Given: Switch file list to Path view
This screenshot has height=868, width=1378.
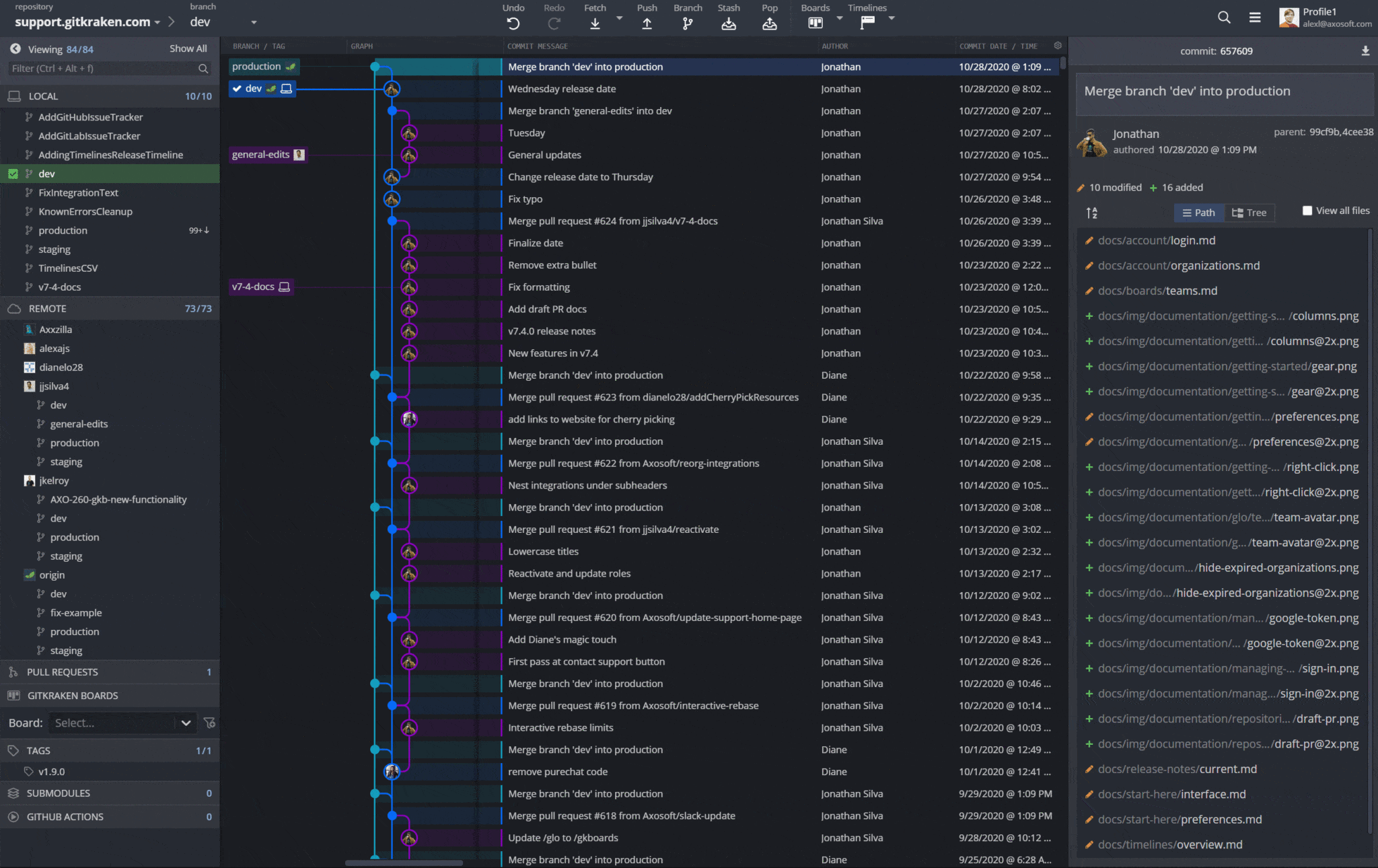Looking at the screenshot, I should tap(1198, 213).
